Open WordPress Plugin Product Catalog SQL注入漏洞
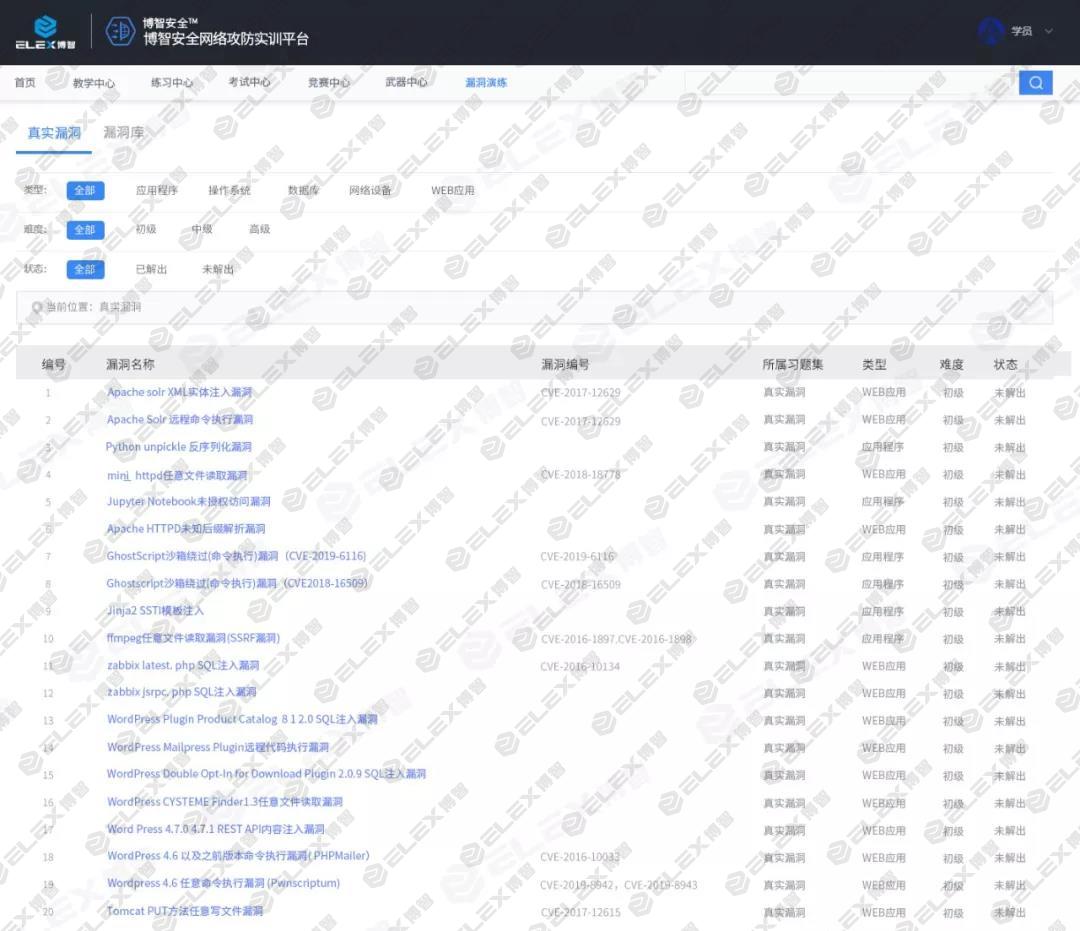Image resolution: width=1080 pixels, height=931 pixels. click(242, 720)
